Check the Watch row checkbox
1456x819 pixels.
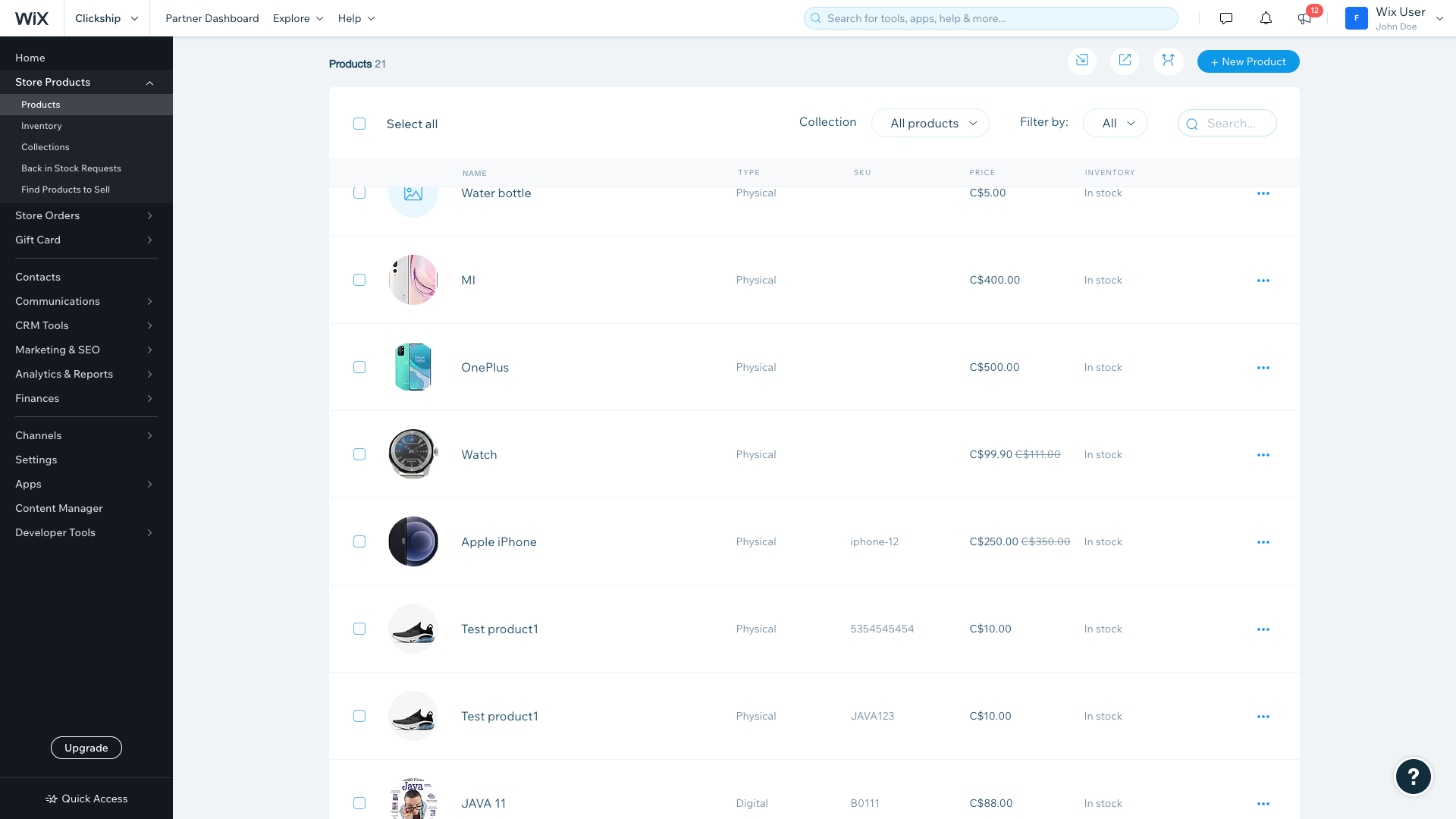359,454
